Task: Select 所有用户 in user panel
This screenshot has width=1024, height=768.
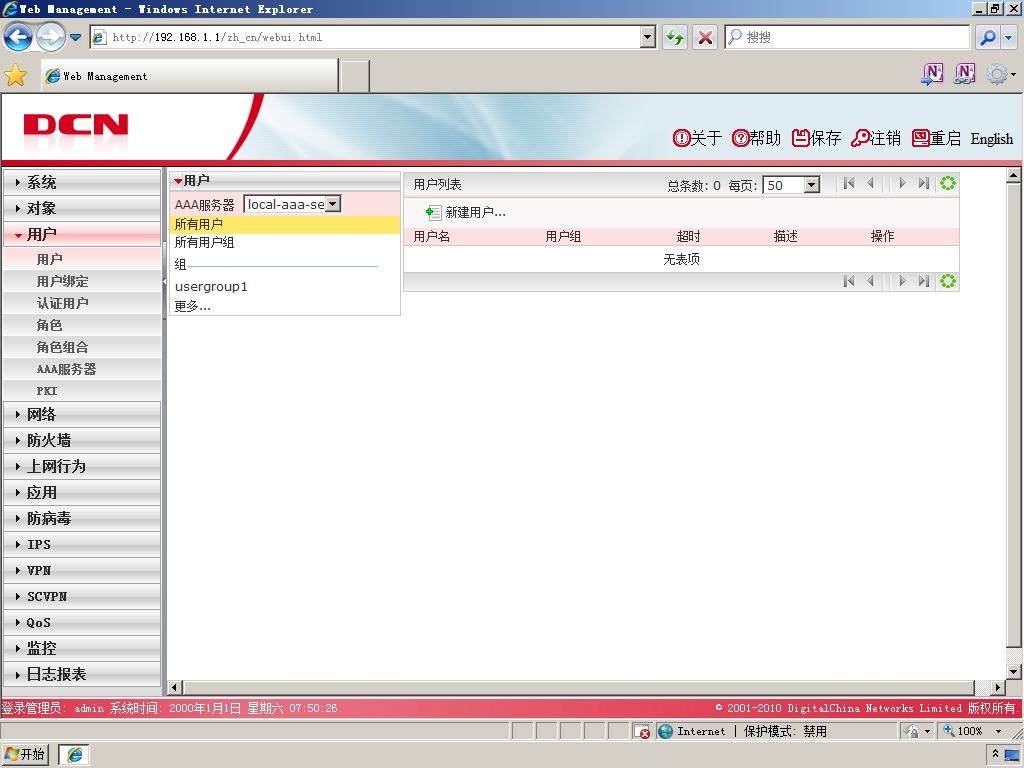Action: [285, 225]
